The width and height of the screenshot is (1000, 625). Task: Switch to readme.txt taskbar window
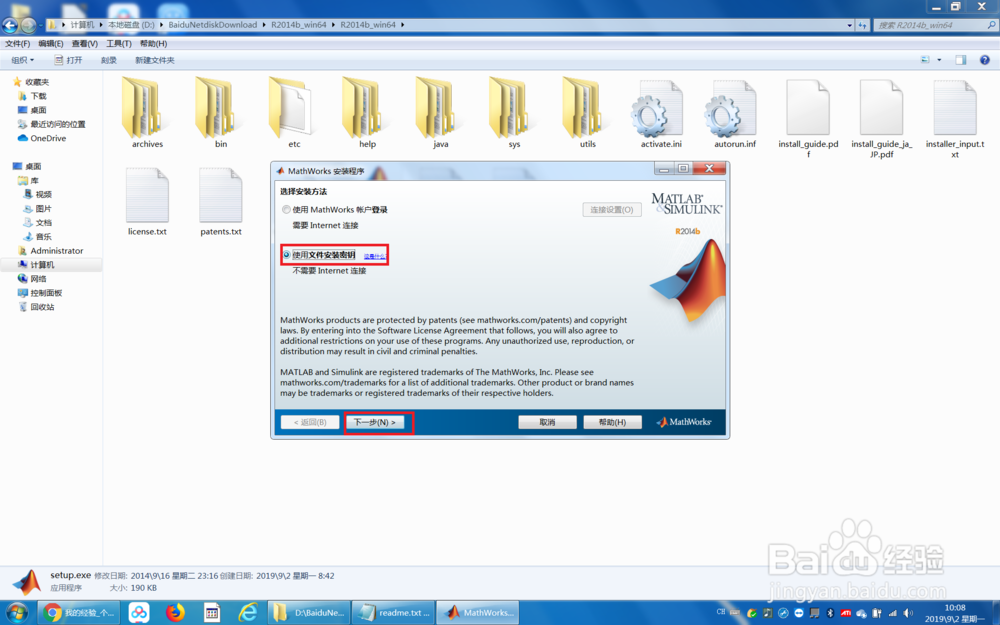(393, 612)
